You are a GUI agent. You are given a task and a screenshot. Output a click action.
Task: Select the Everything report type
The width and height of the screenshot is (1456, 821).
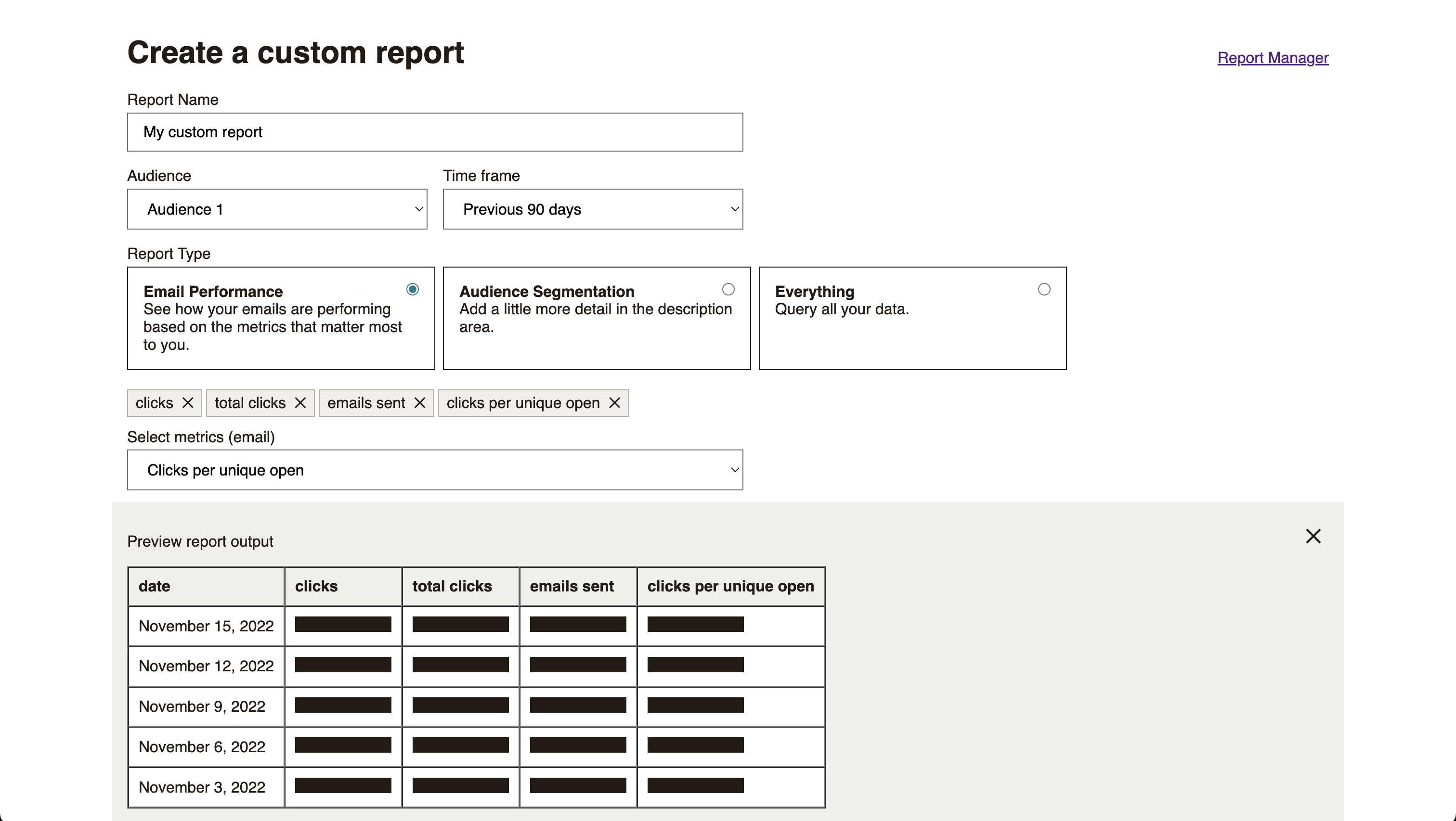pos(1044,289)
